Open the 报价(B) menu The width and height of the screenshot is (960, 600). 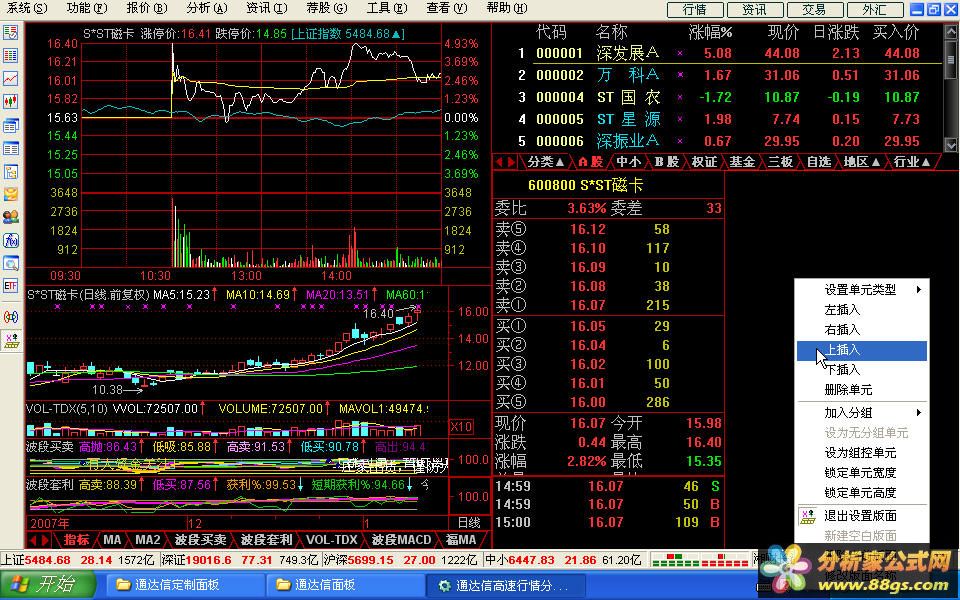coord(146,8)
